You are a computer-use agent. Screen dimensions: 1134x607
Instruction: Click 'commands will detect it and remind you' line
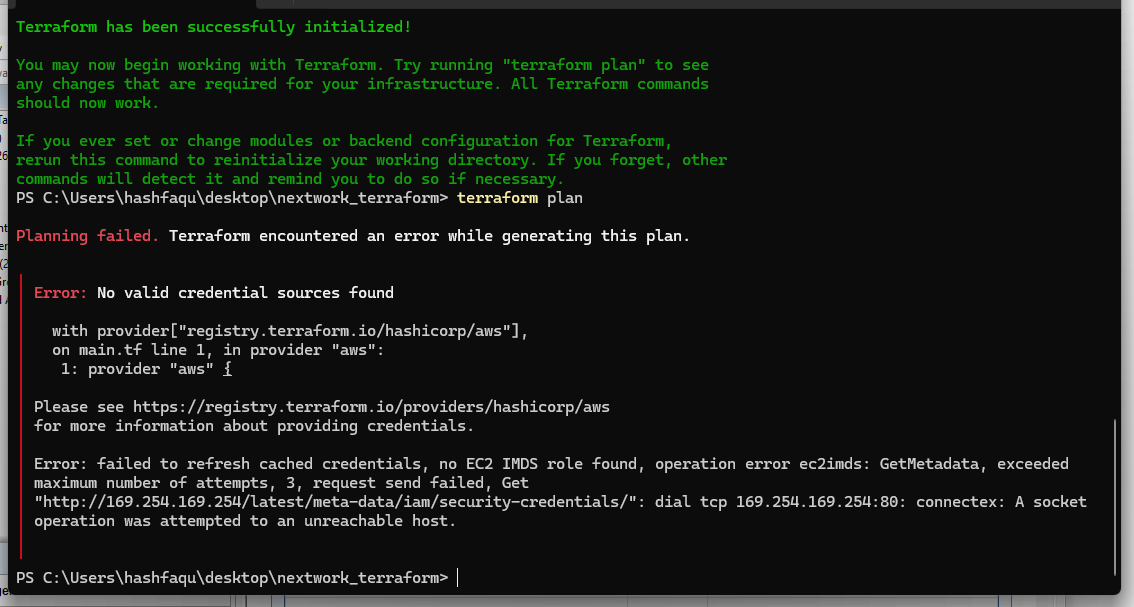(290, 179)
